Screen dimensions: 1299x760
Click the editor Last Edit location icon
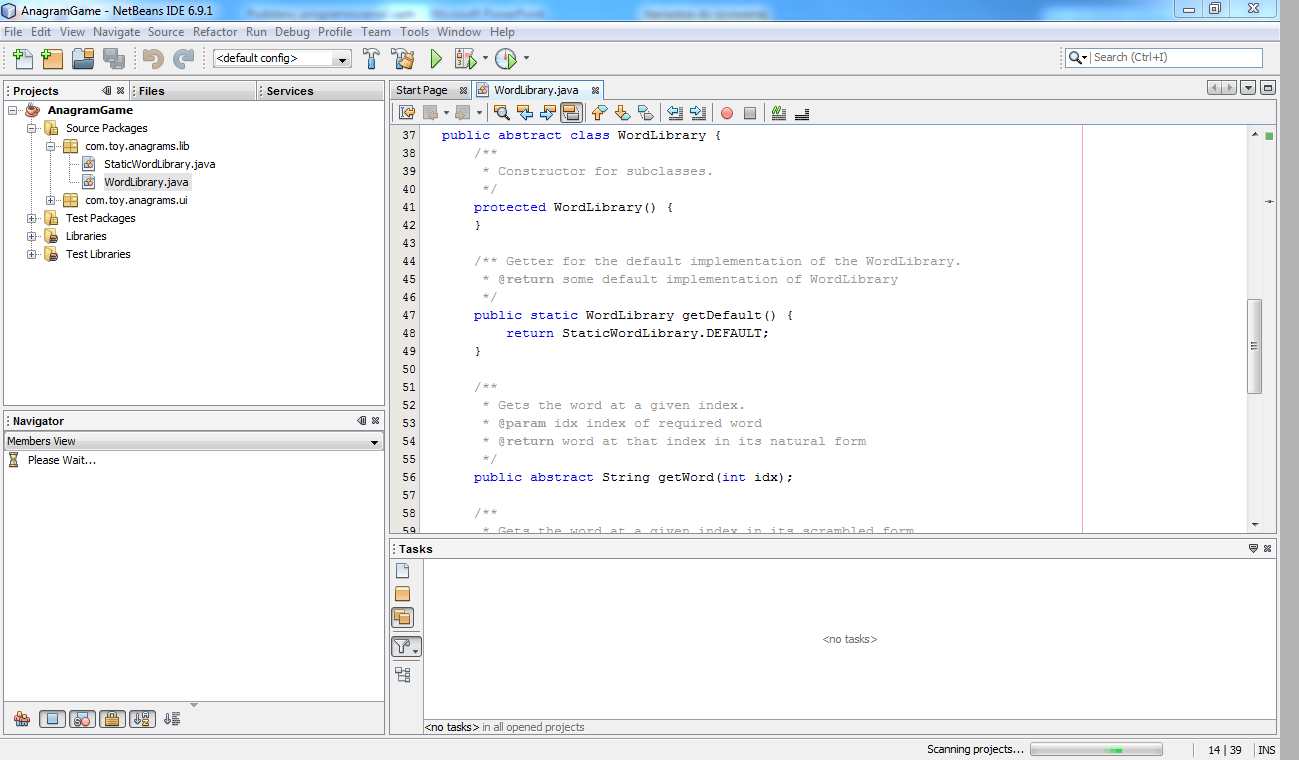[x=407, y=112]
